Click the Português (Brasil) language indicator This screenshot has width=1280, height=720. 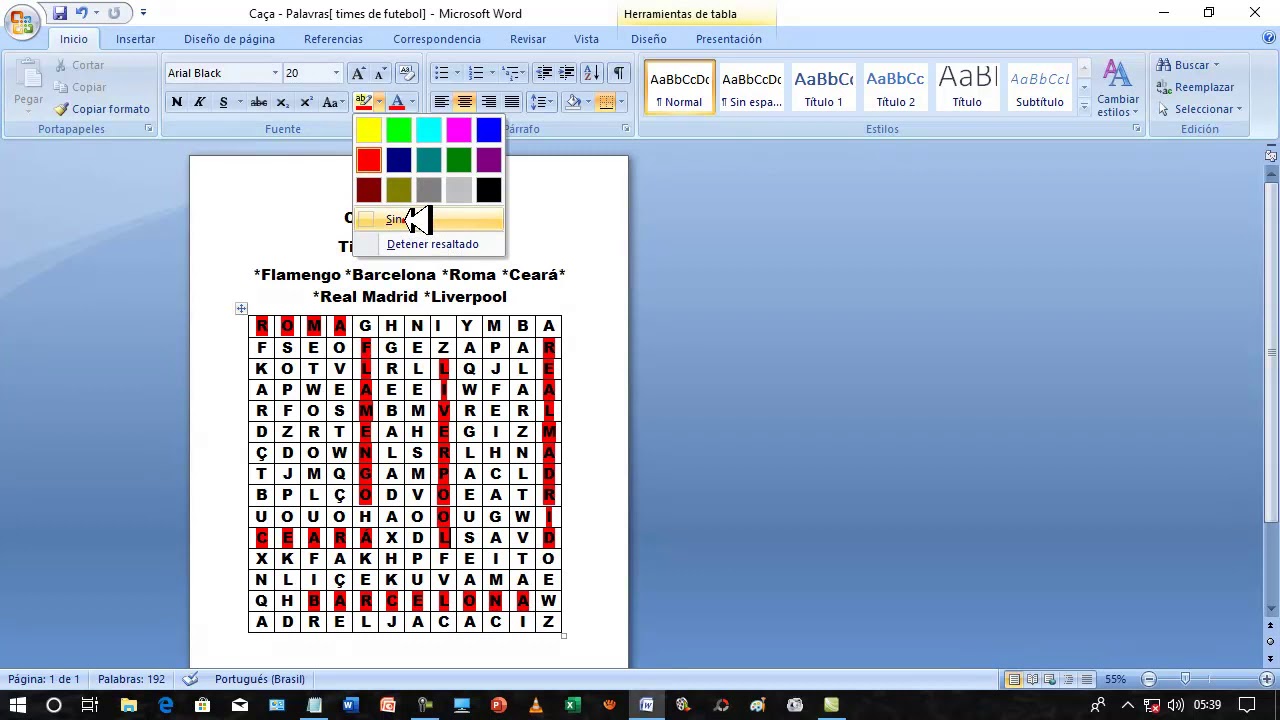[x=260, y=679]
